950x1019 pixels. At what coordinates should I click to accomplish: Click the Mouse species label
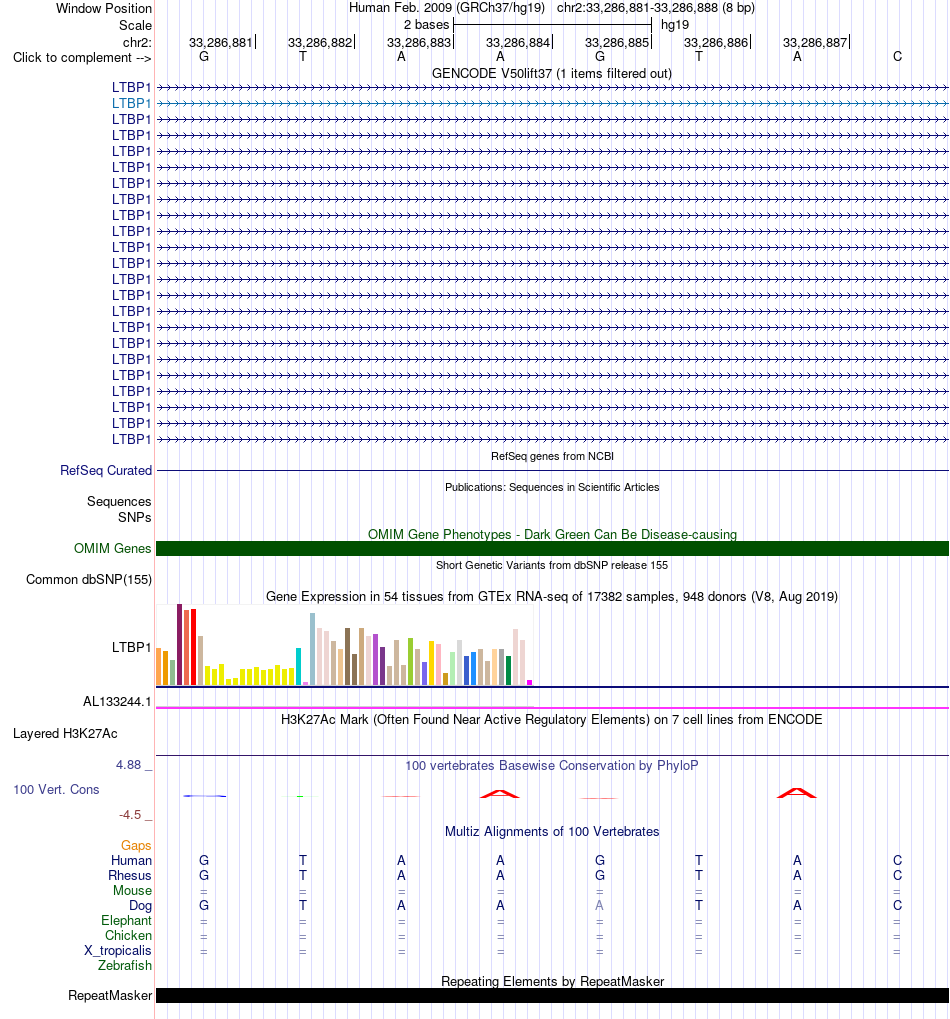(133, 890)
